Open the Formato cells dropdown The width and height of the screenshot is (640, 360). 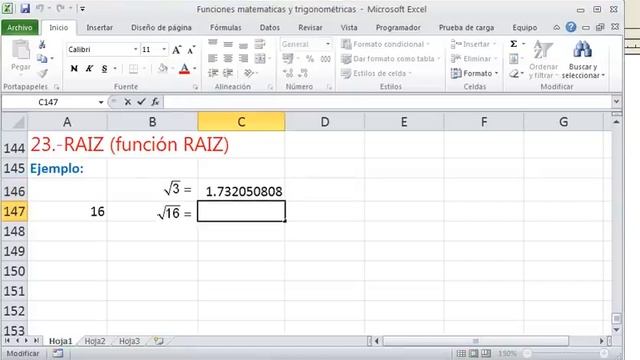pyautogui.click(x=474, y=73)
